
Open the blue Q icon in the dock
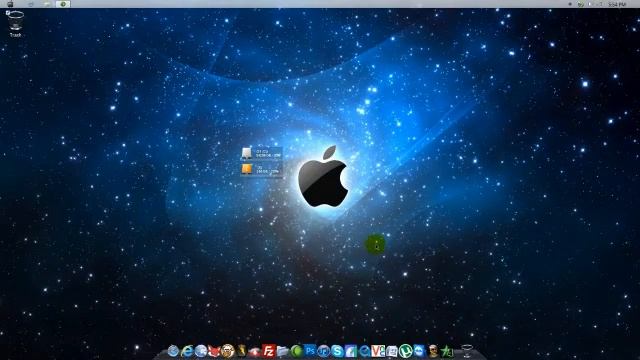click(x=364, y=351)
